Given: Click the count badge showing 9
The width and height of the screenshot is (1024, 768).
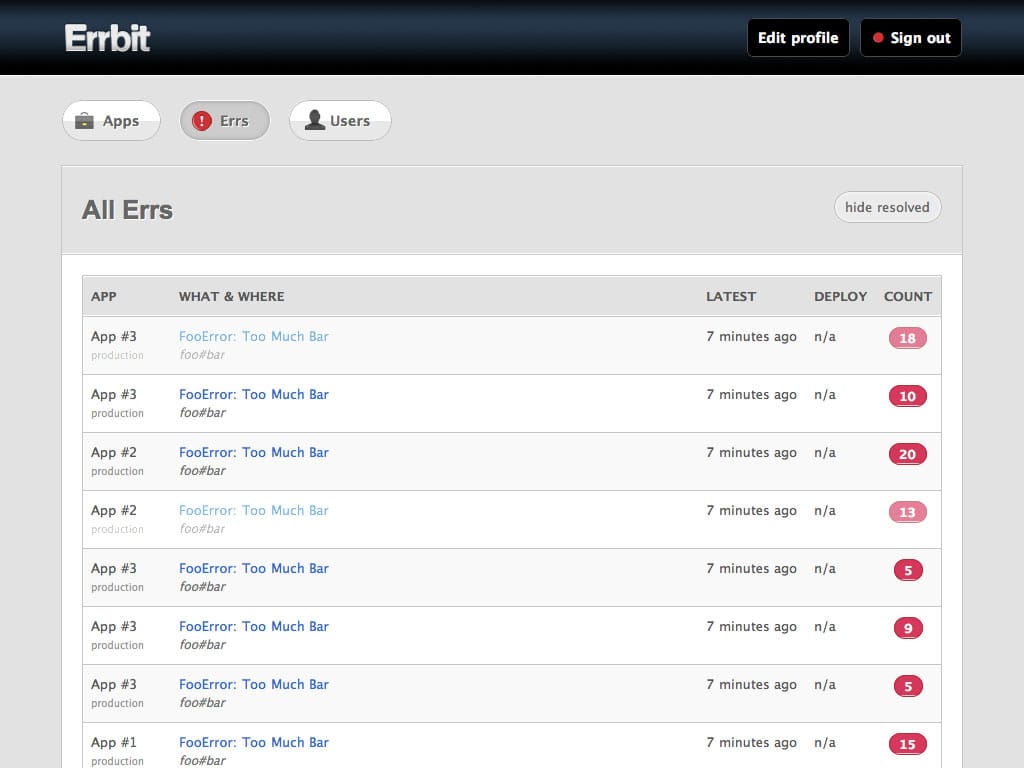Looking at the screenshot, I should click(x=908, y=628).
